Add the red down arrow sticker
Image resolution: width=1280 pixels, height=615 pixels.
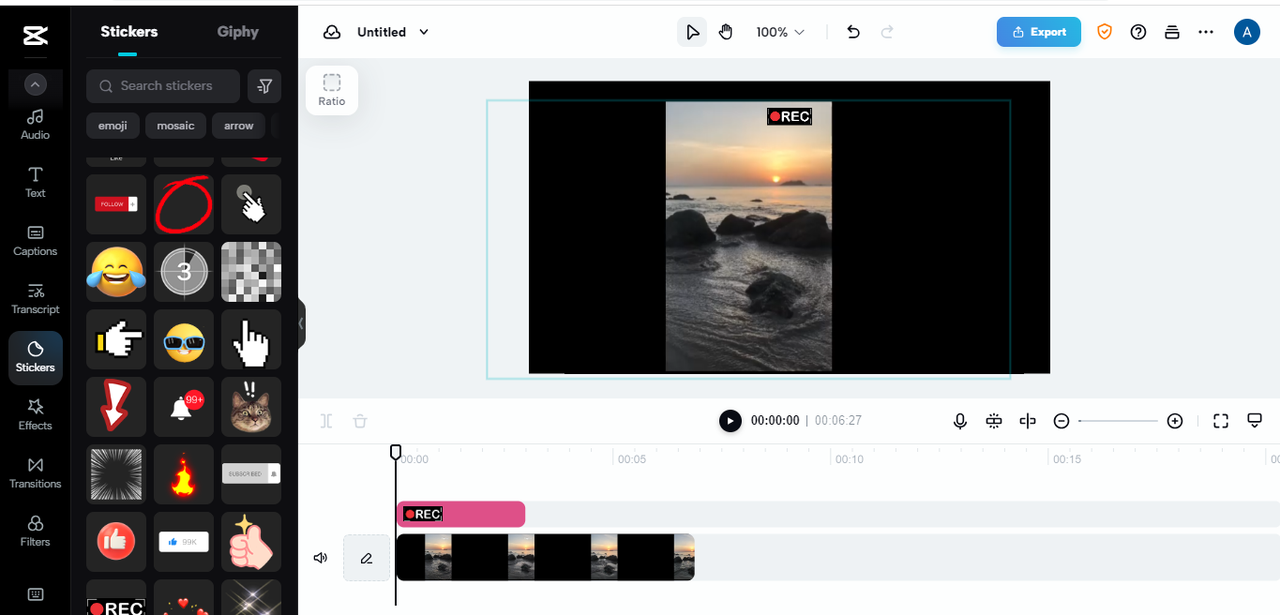(x=116, y=406)
